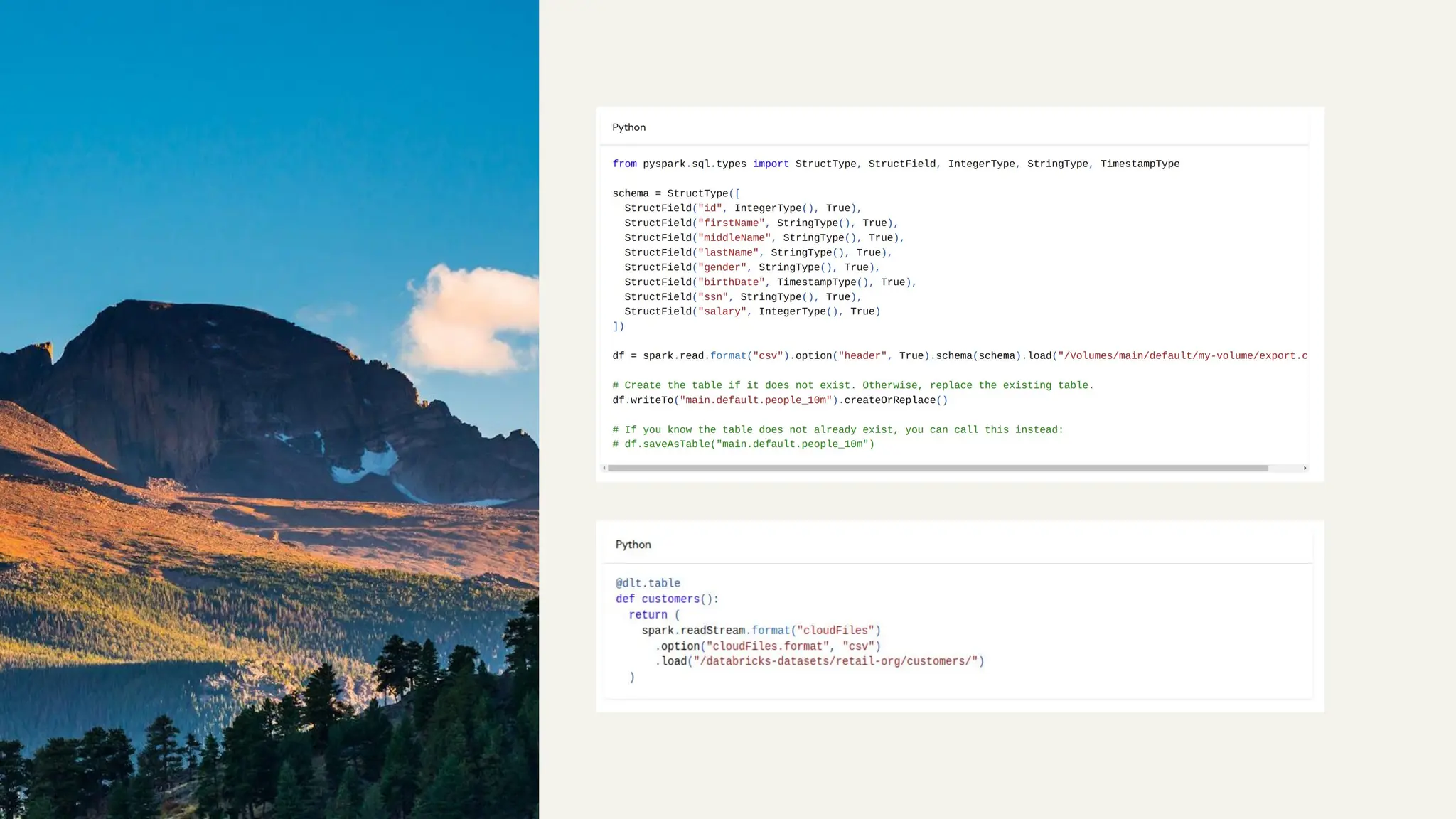Click the "salary" field name in the schema
Screen dimensions: 1456x819
(722, 311)
